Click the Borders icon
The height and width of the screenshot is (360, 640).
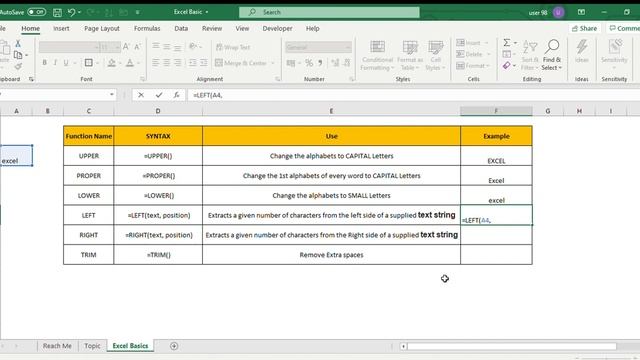(x=88, y=63)
